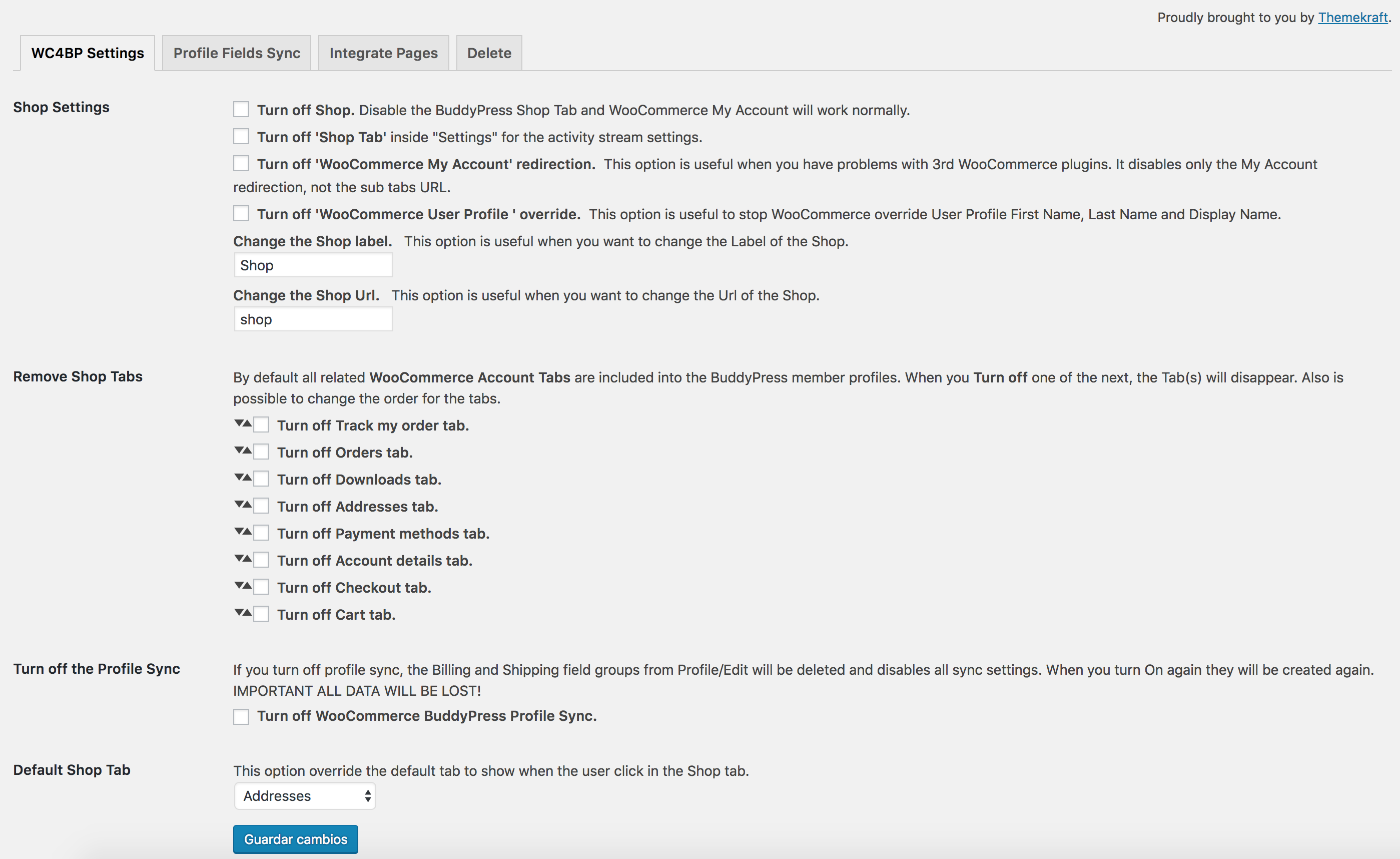Viewport: 1400px width, 859px height.
Task: Toggle the Turn off Orders tab checkbox
Action: pyautogui.click(x=261, y=452)
